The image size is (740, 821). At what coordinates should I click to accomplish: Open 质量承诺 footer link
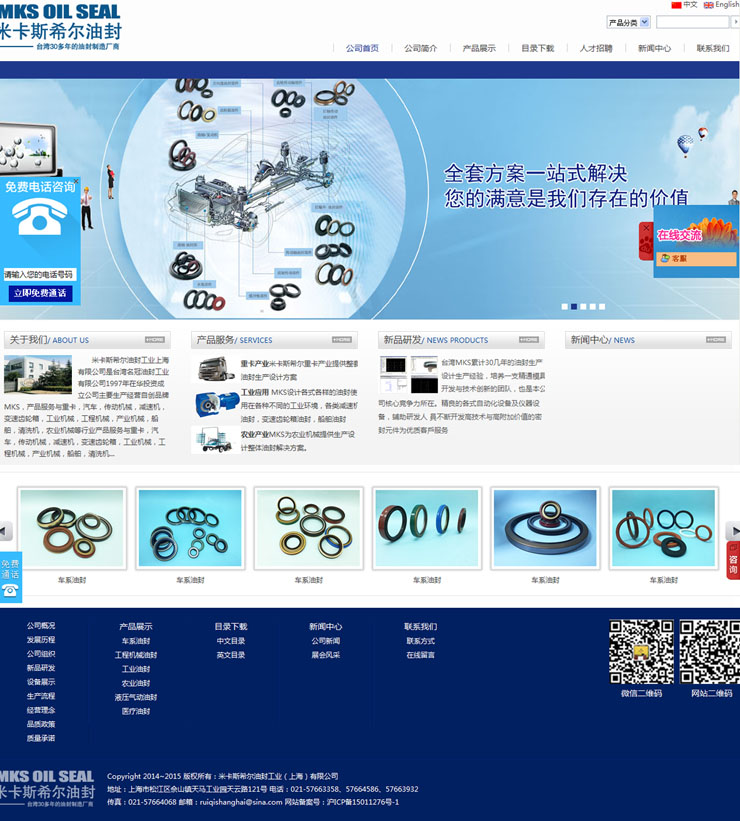point(41,738)
